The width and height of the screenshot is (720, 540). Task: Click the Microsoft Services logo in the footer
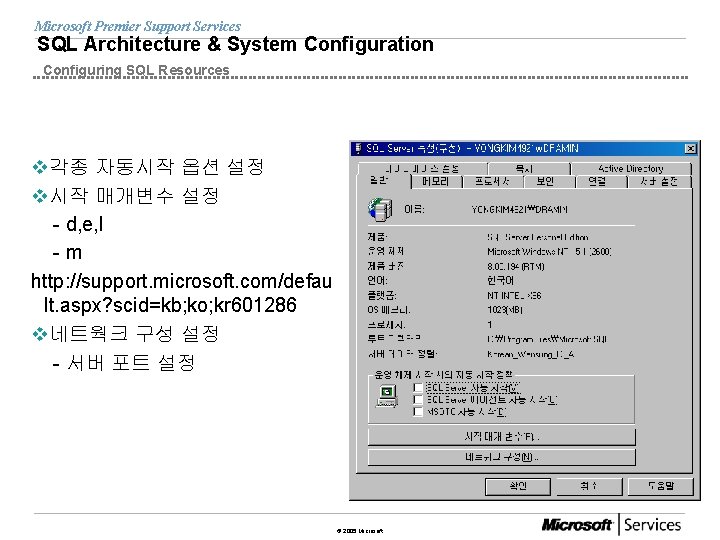(x=611, y=524)
